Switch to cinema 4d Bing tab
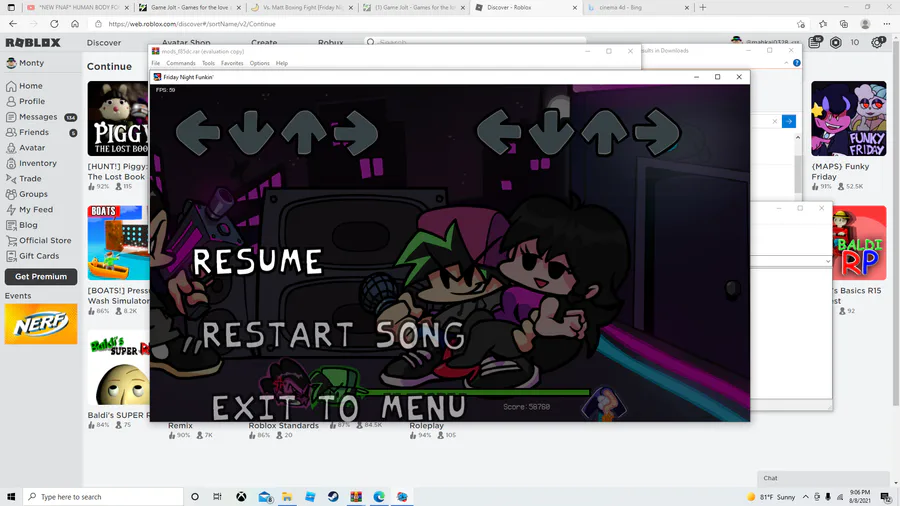Screen dimensions: 900x506 (637, 7)
